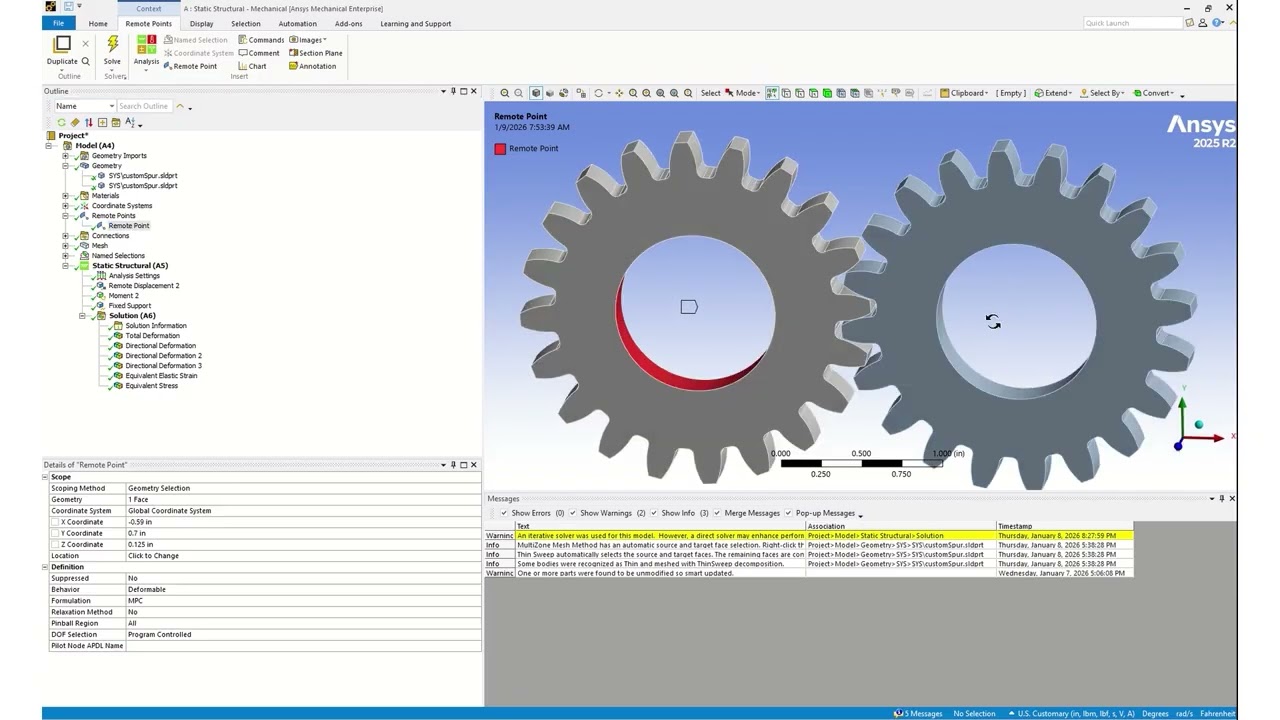Switch to the Automation ribbon tab
This screenshot has height=720, width=1280.
click(297, 23)
